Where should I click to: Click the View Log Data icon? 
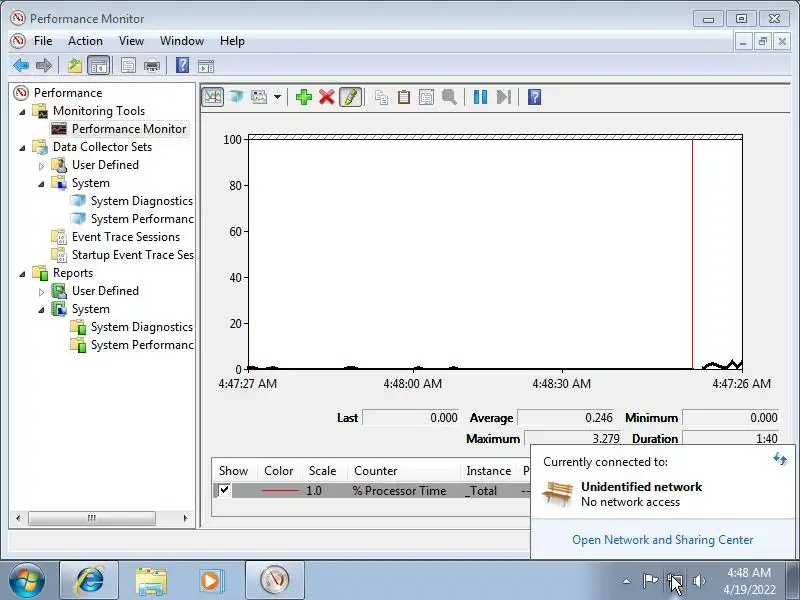pyautogui.click(x=236, y=97)
